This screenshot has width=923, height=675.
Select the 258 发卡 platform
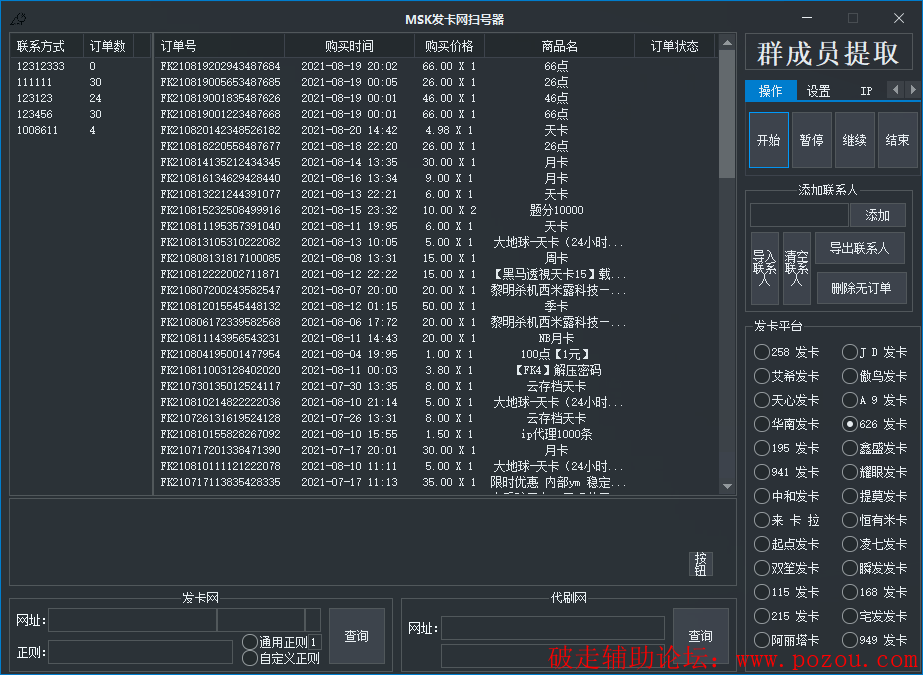763,352
